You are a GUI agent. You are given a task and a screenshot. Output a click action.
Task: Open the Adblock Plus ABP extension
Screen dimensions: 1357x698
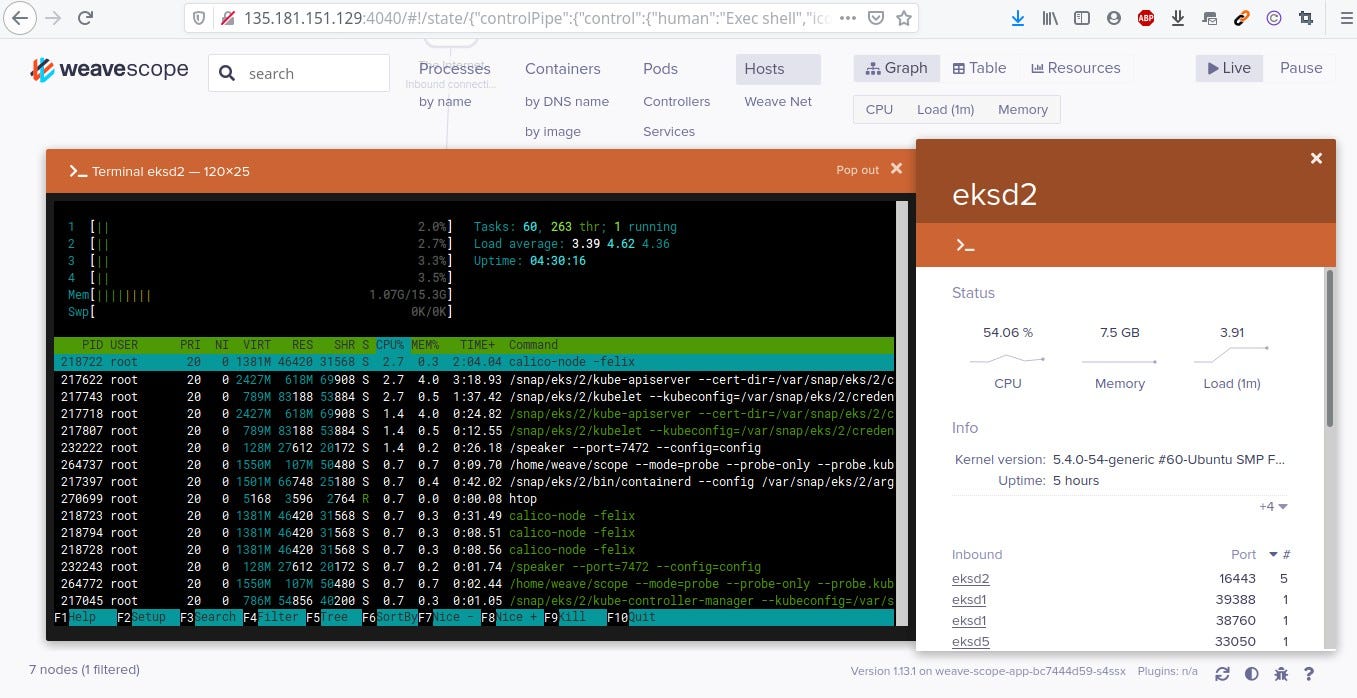(x=1146, y=18)
